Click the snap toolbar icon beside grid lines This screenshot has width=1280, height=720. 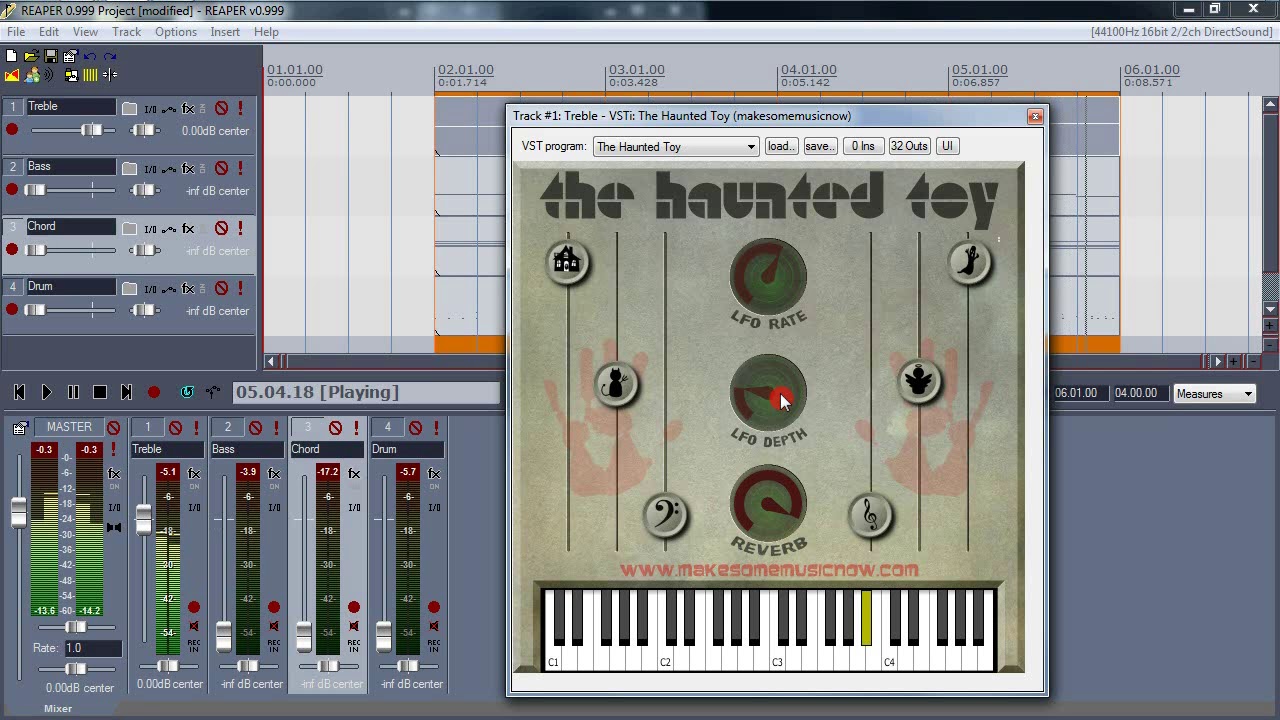[x=110, y=75]
